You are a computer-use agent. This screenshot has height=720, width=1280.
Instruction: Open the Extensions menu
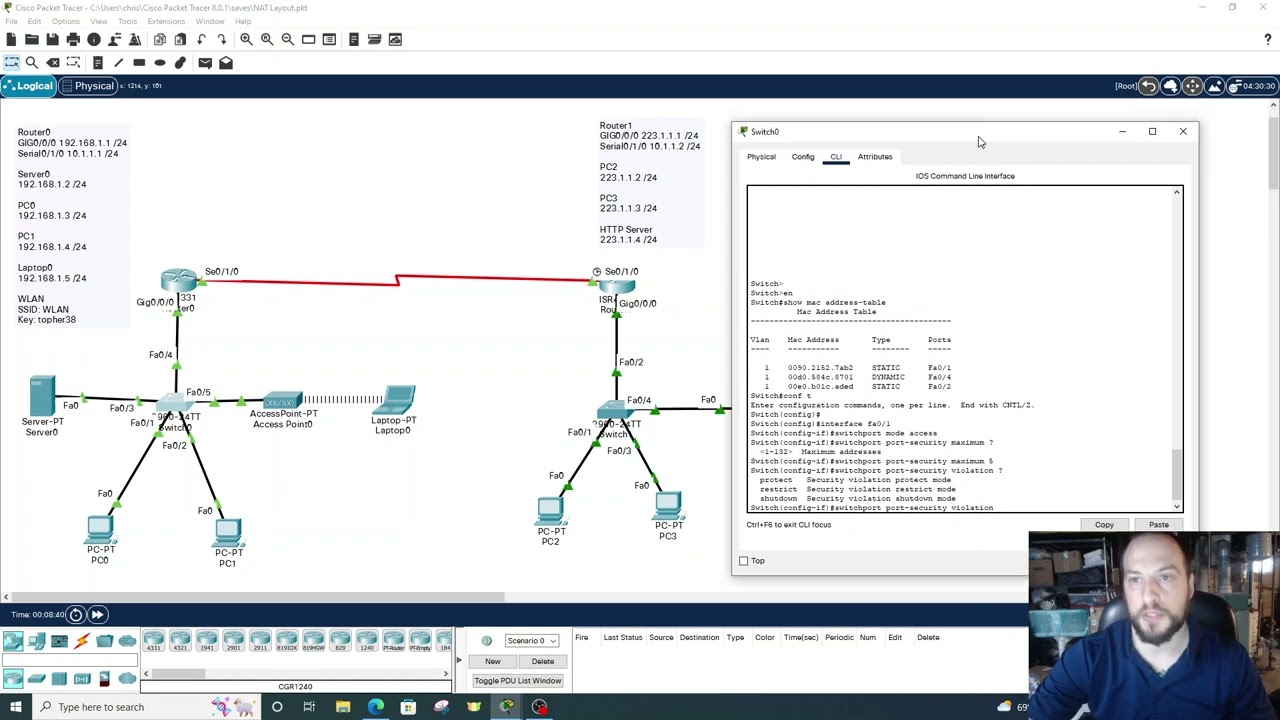166,21
